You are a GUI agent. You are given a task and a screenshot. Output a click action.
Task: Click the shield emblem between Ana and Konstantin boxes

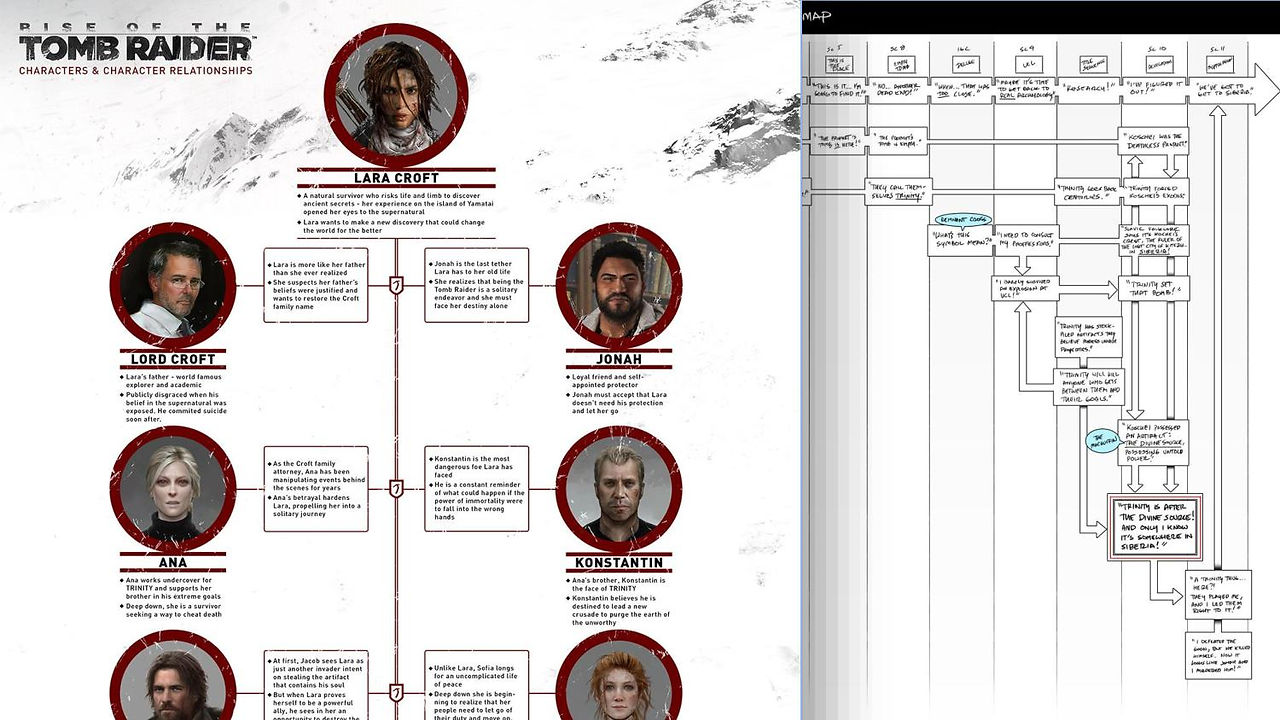coord(396,489)
